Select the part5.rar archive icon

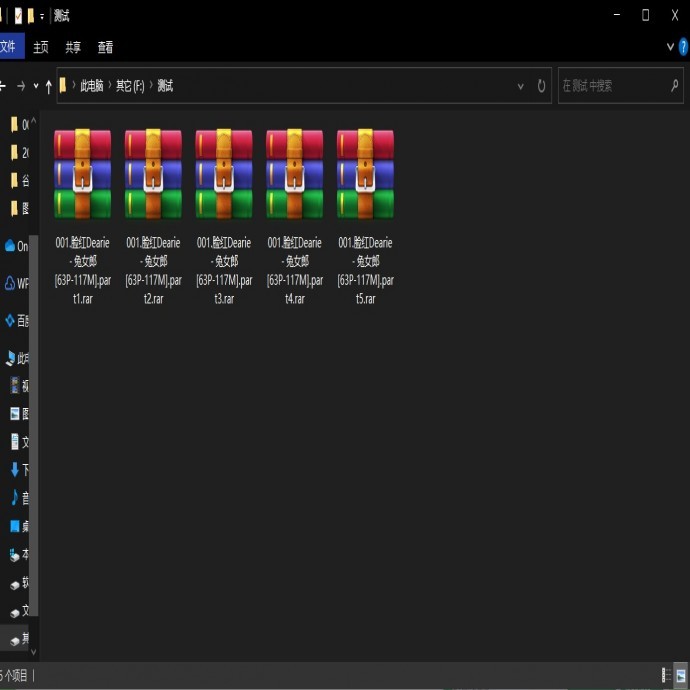click(365, 174)
